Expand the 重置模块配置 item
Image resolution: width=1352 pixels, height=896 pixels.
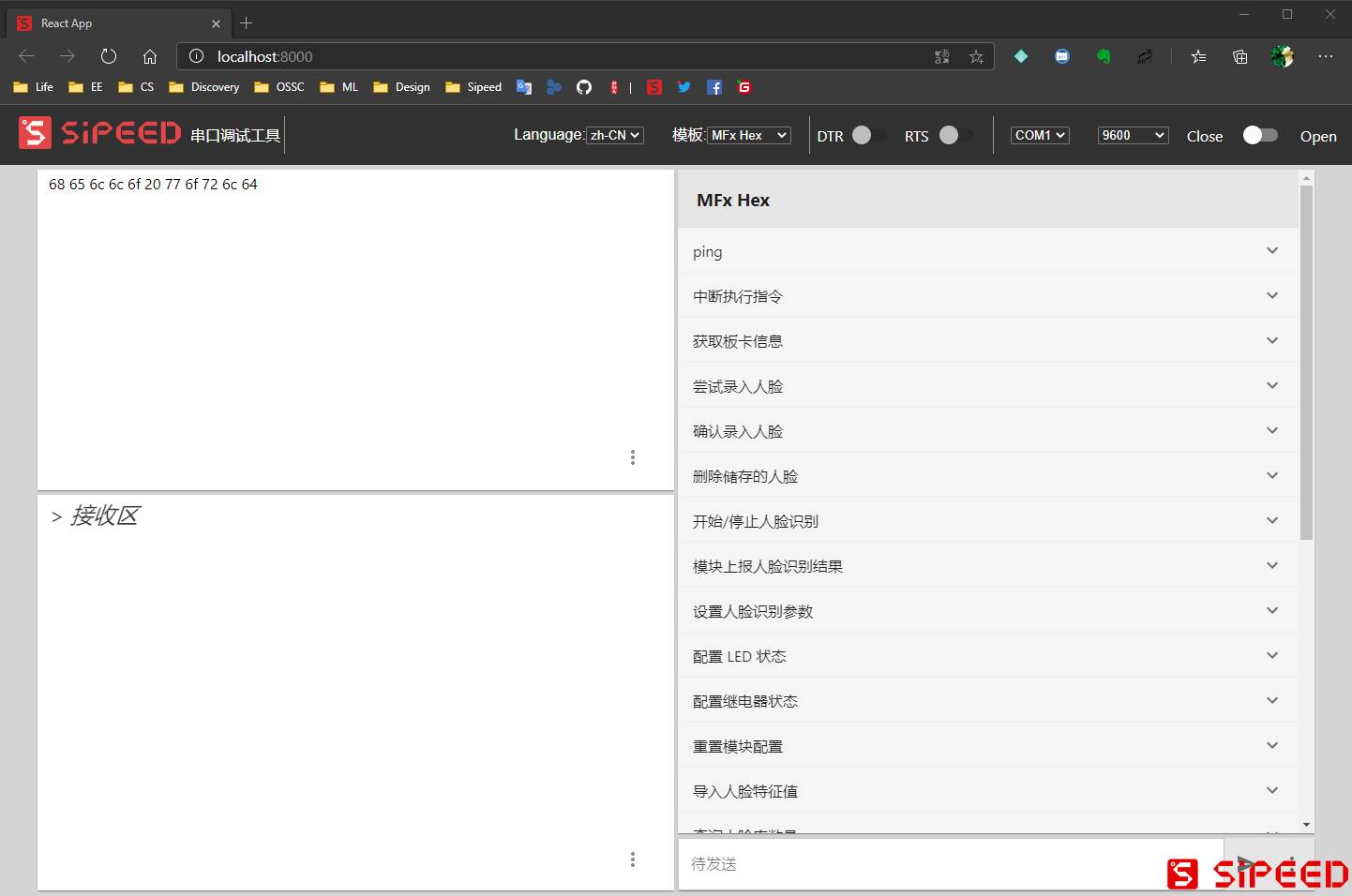pyautogui.click(x=988, y=746)
